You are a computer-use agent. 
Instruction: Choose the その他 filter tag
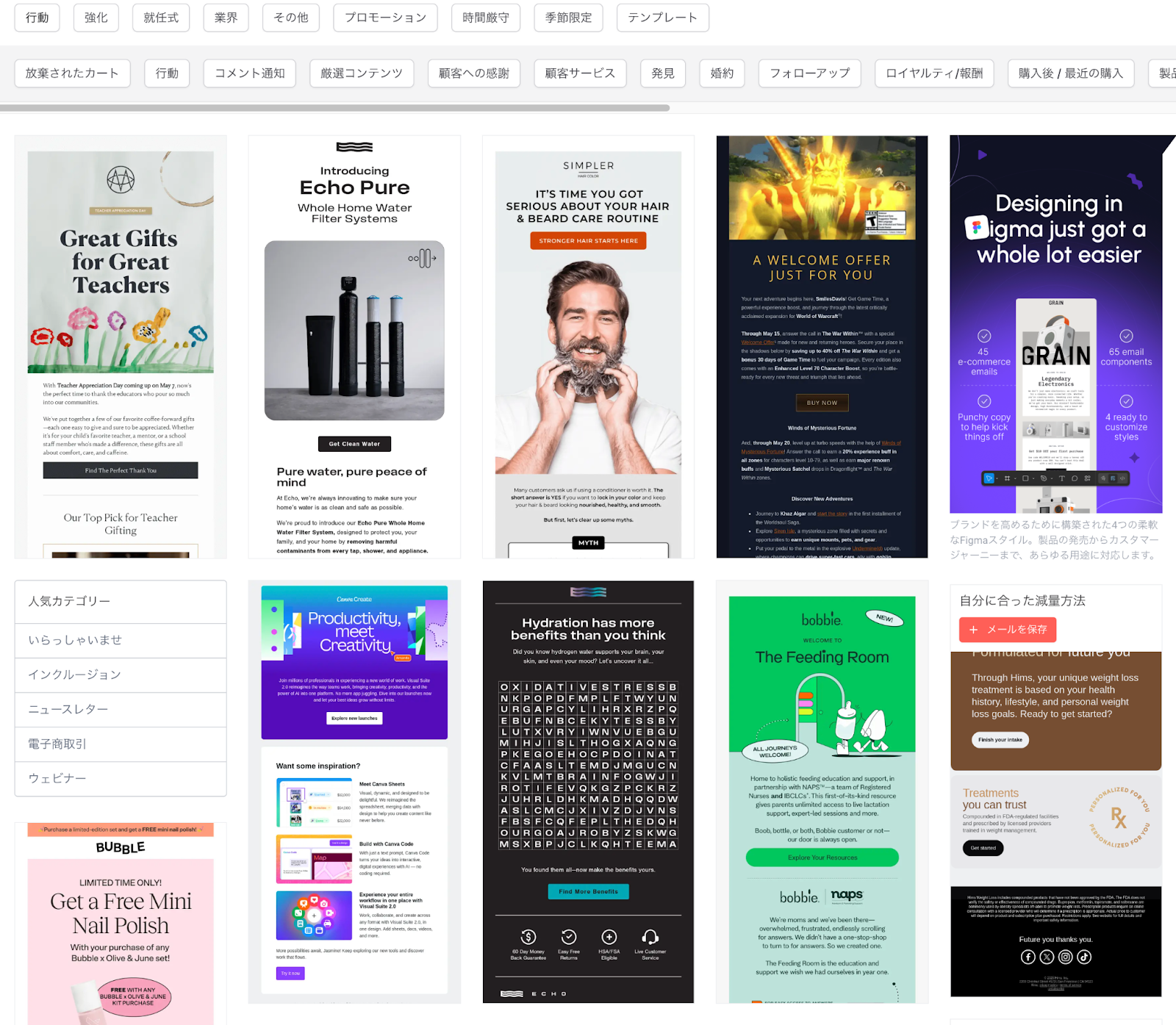(x=291, y=18)
